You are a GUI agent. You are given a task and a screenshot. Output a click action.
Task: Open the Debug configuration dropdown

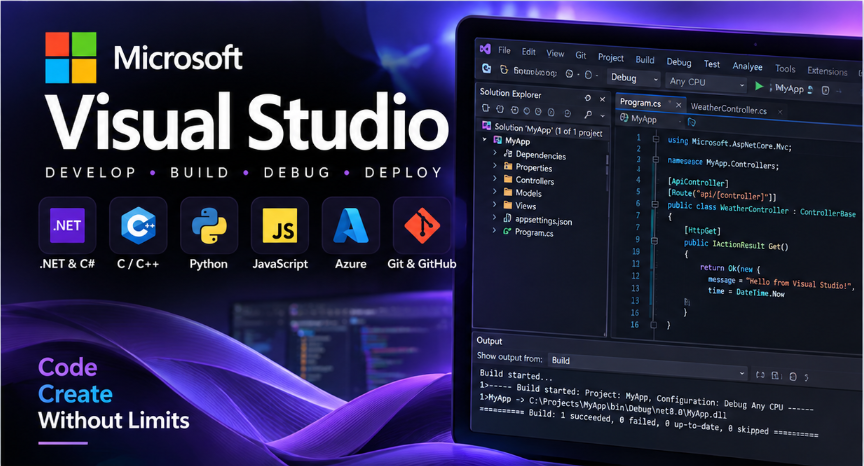(x=634, y=78)
